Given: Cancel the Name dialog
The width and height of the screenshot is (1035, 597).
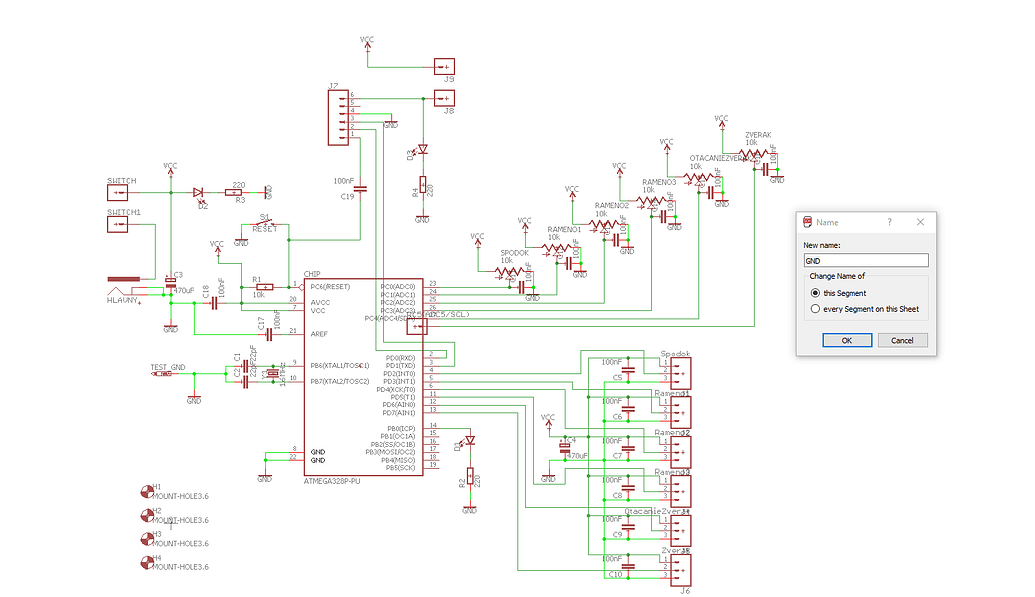Looking at the screenshot, I should 901,340.
